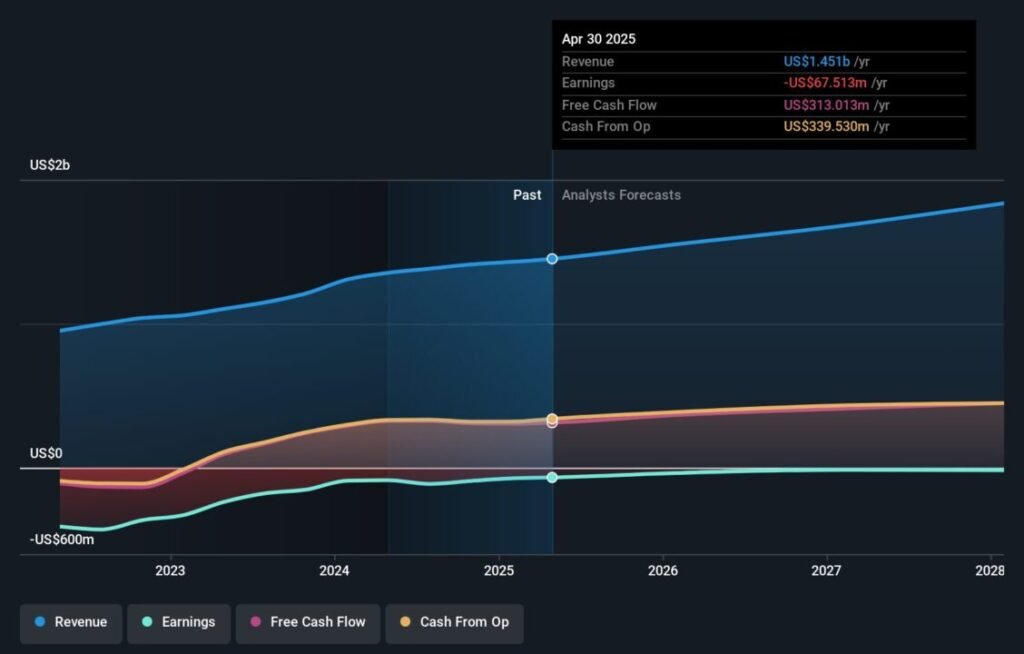Click the 2023 x-axis label
The image size is (1024, 654).
point(170,571)
